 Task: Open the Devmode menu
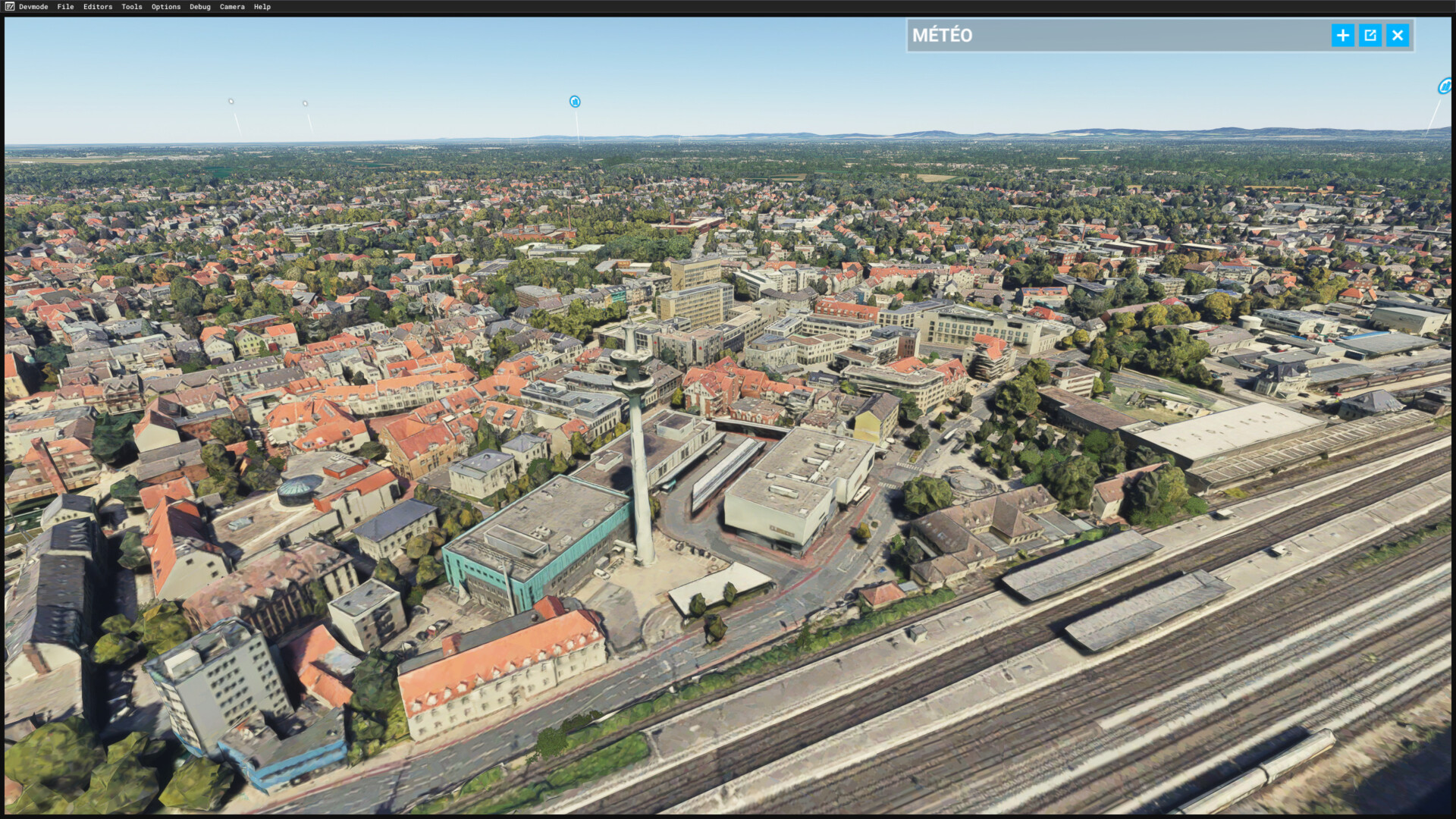(x=33, y=7)
